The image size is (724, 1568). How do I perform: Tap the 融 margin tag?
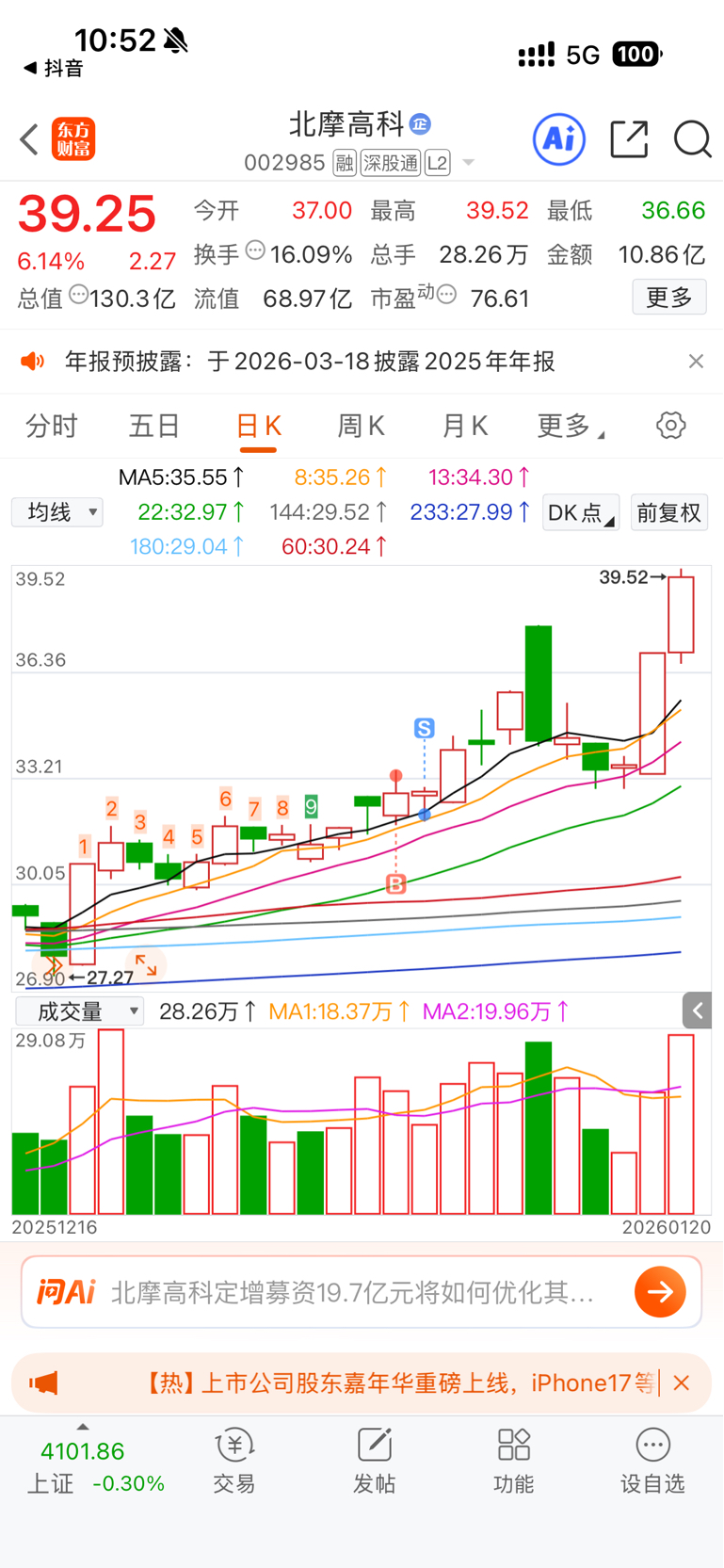(x=345, y=163)
